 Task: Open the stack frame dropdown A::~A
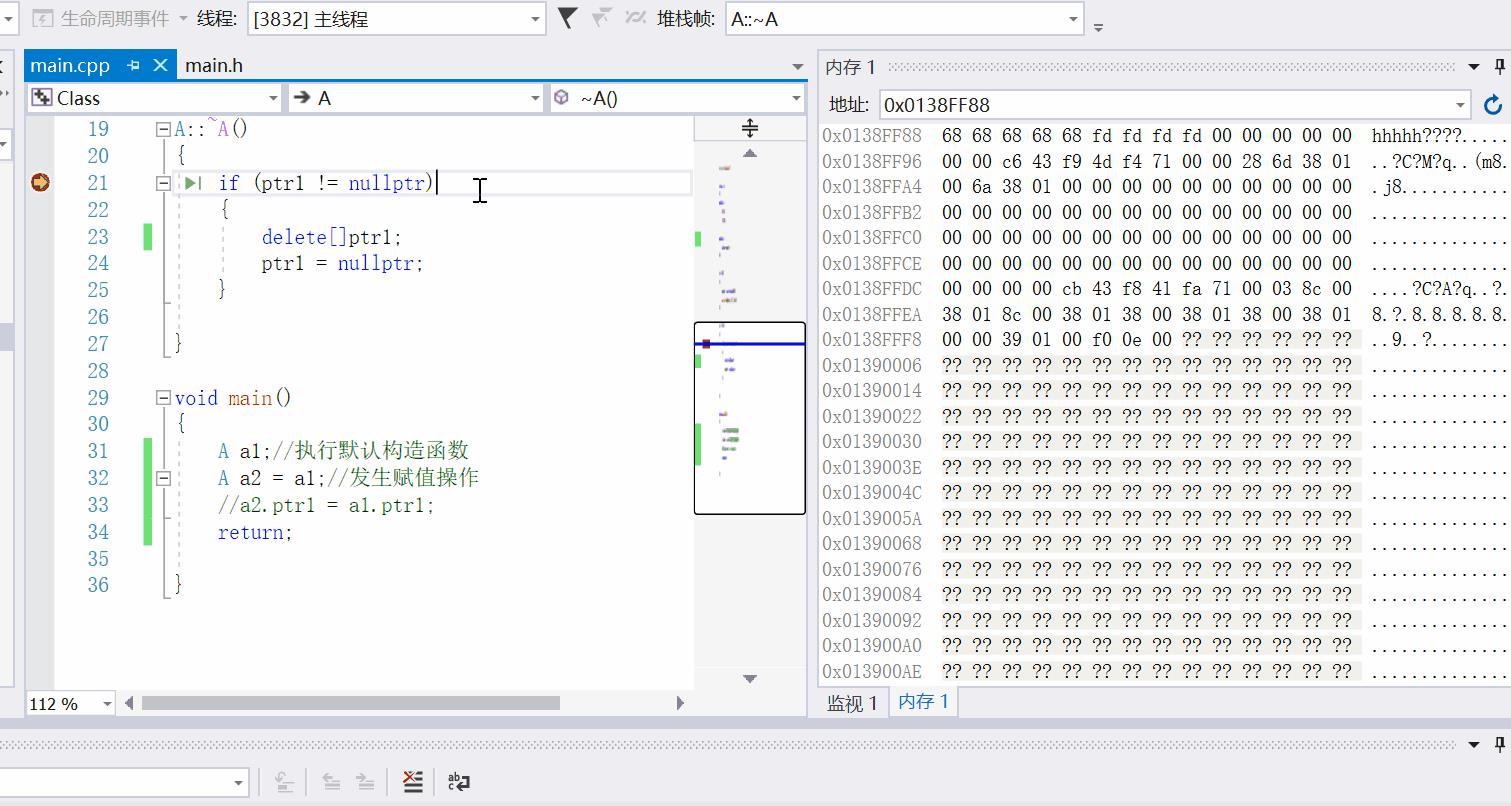click(1073, 19)
